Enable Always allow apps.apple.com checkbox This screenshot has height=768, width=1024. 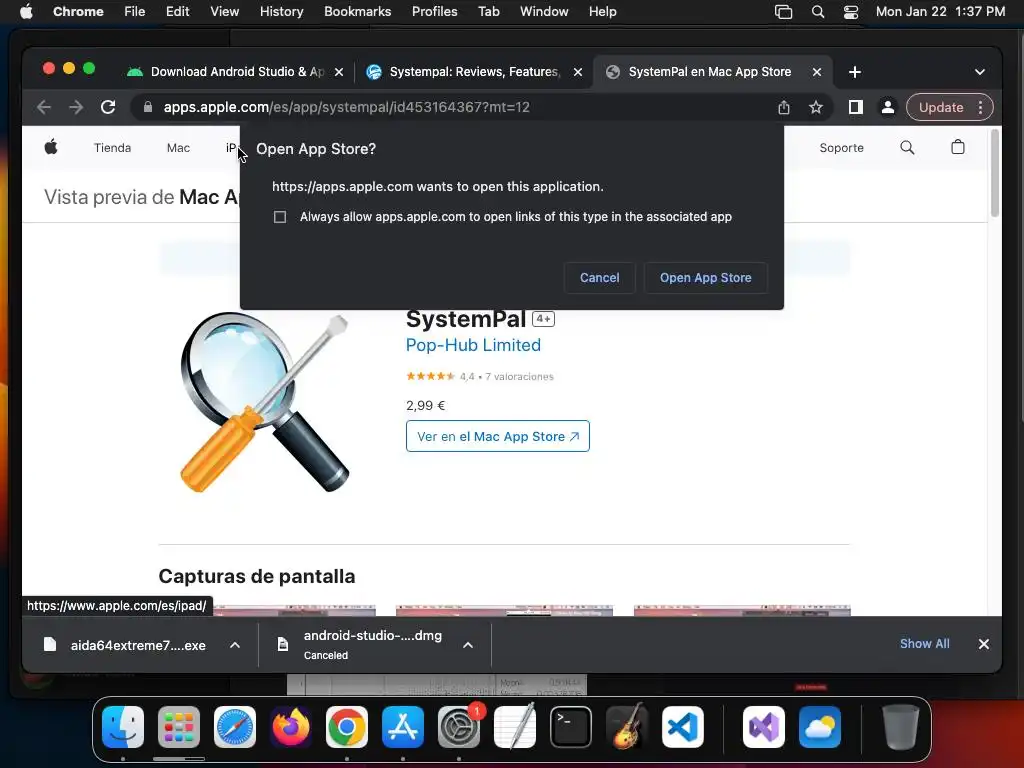point(280,217)
